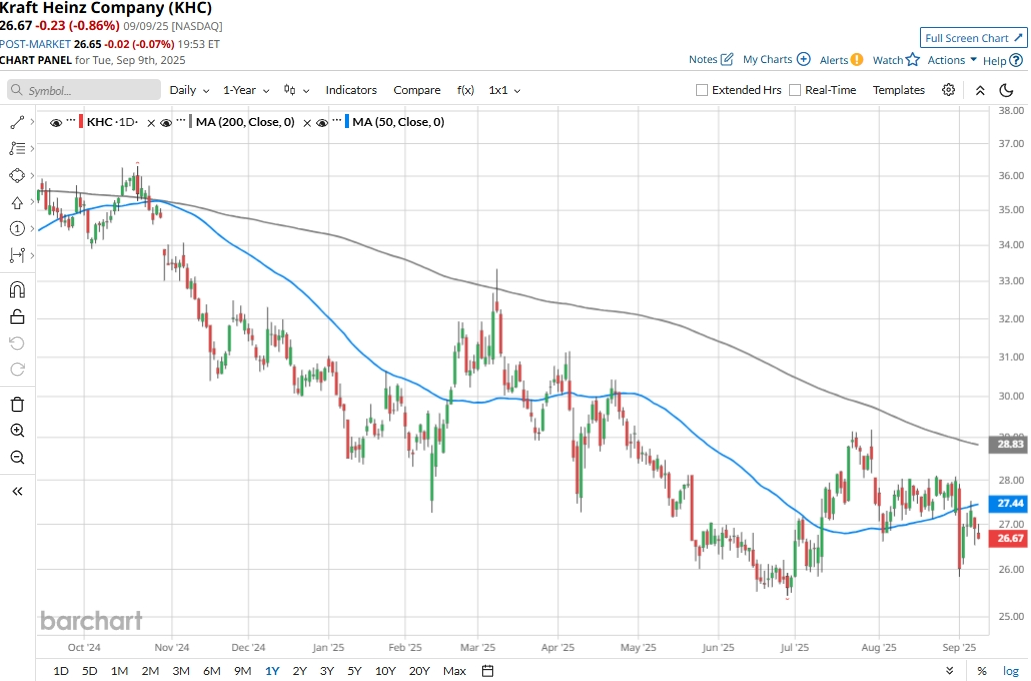The image size is (1031, 681).
Task: Click the redo arrow in left toolbar
Action: [17, 369]
